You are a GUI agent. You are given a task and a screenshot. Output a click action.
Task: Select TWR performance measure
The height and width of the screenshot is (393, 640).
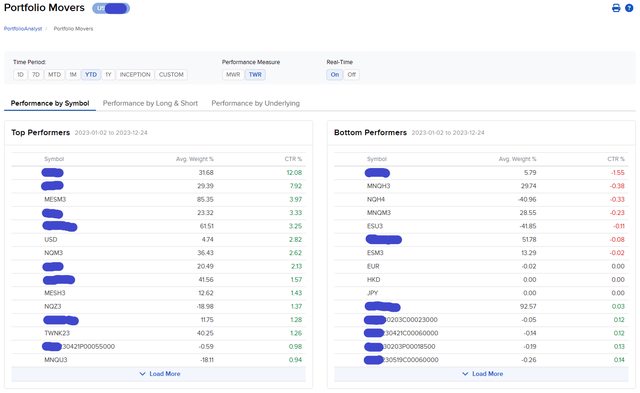click(x=255, y=75)
